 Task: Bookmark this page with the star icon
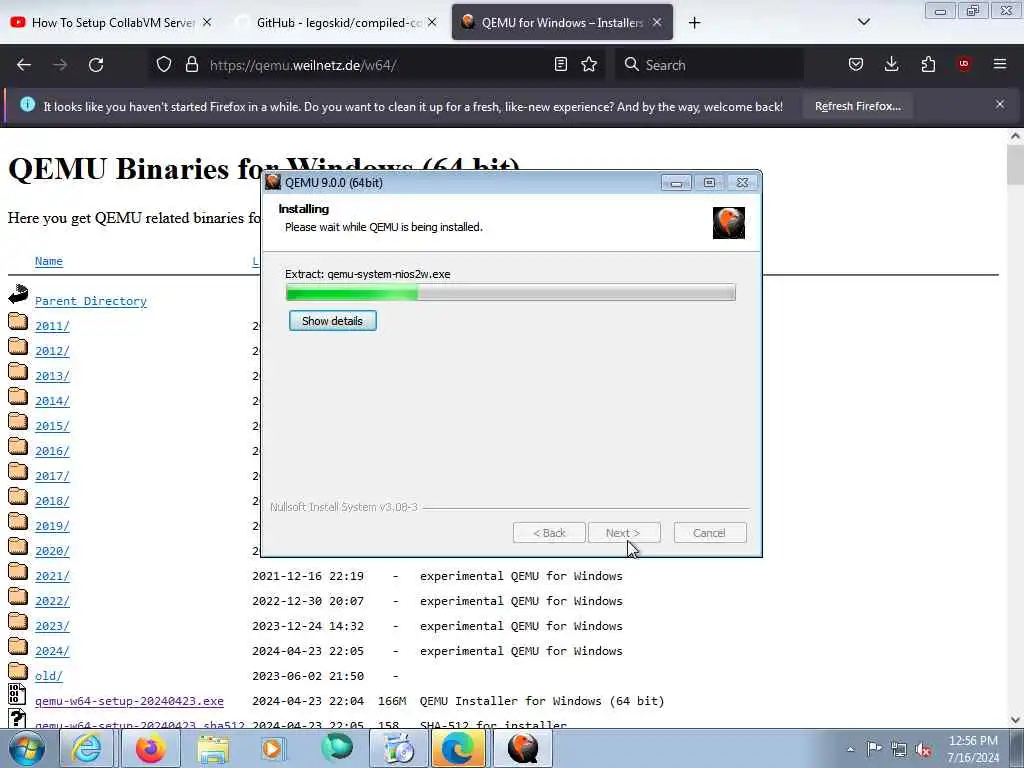coord(589,64)
